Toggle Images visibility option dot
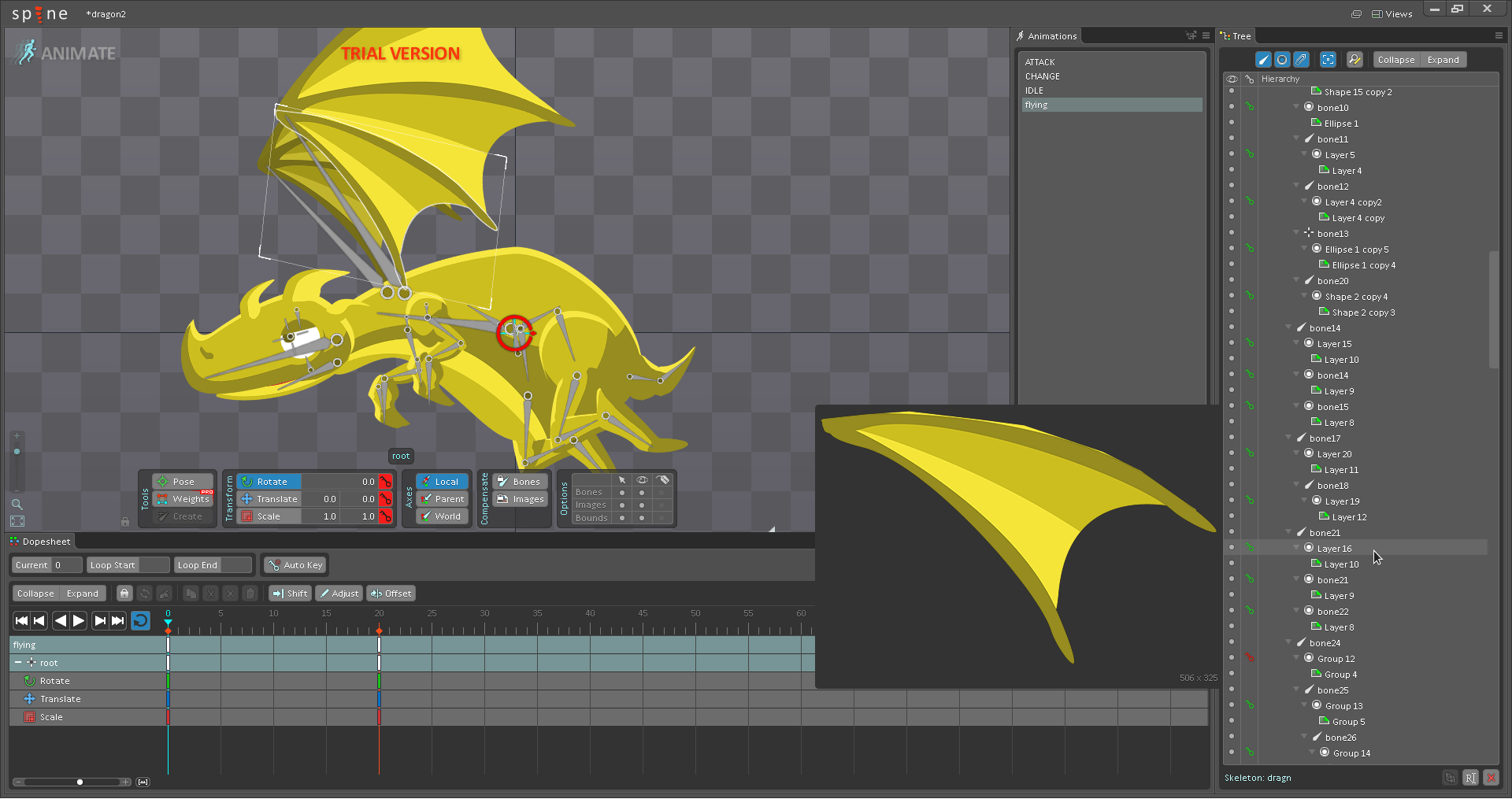The image size is (1512, 799). click(x=642, y=505)
